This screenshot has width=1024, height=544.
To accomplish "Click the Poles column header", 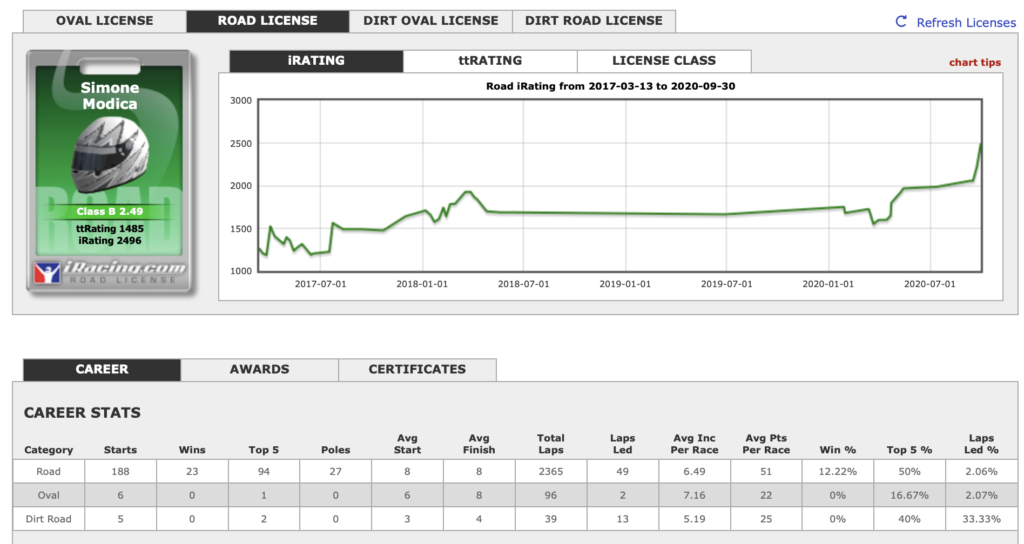I will pyautogui.click(x=336, y=450).
